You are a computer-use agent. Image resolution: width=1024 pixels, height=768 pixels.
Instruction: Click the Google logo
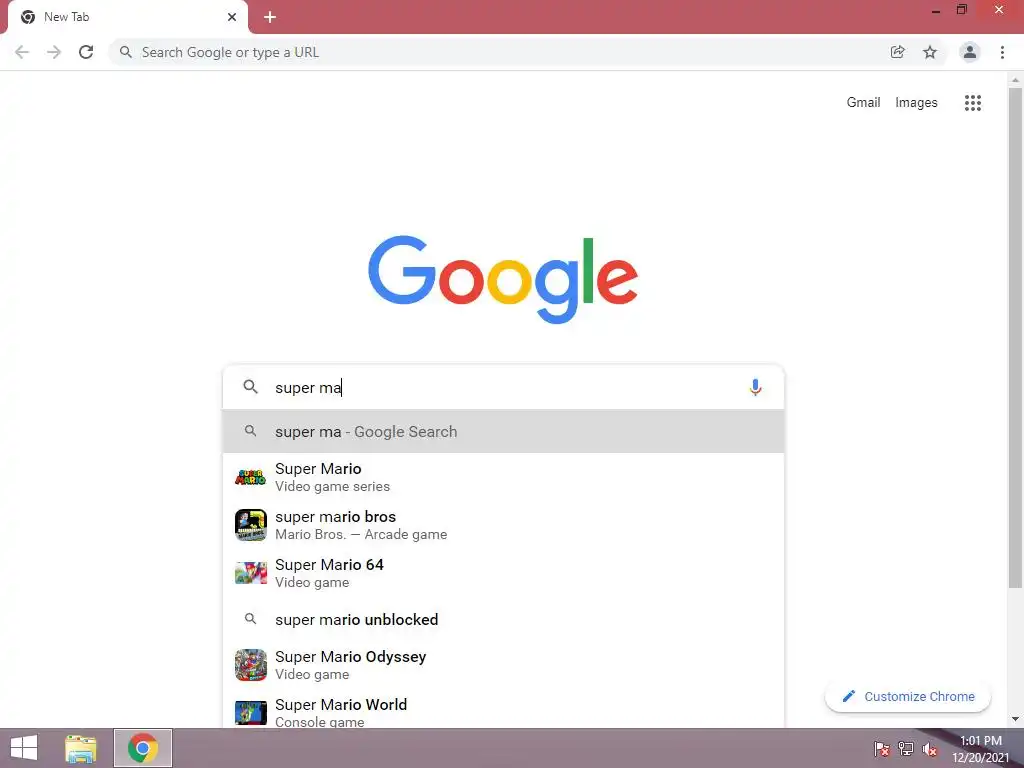(503, 280)
